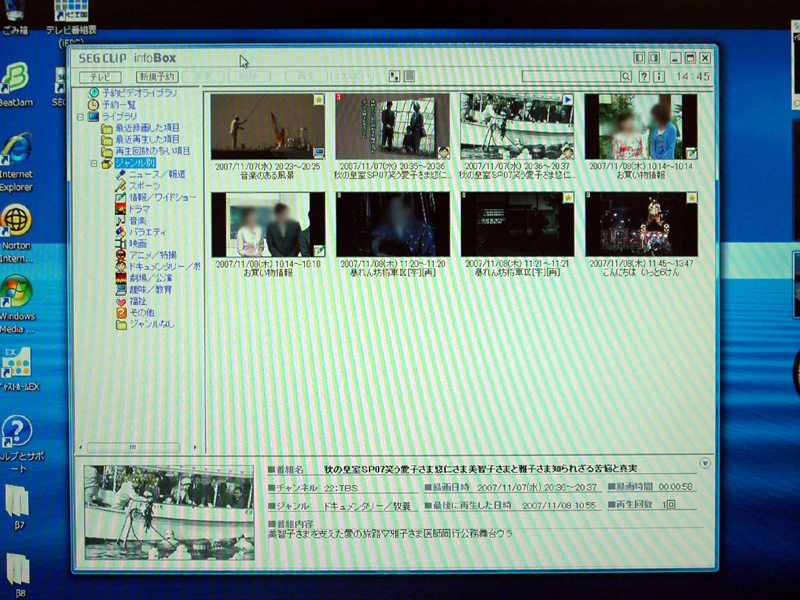Switch to thumbnail view mode

[x=396, y=76]
